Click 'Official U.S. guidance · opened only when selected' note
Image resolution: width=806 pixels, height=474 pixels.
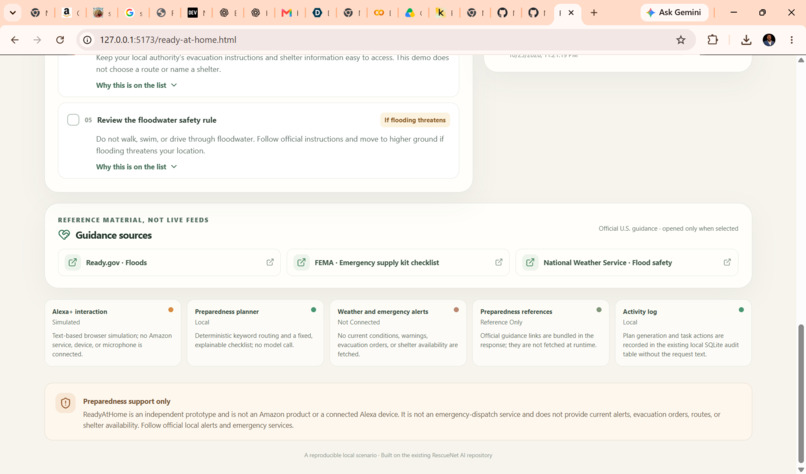click(x=668, y=228)
